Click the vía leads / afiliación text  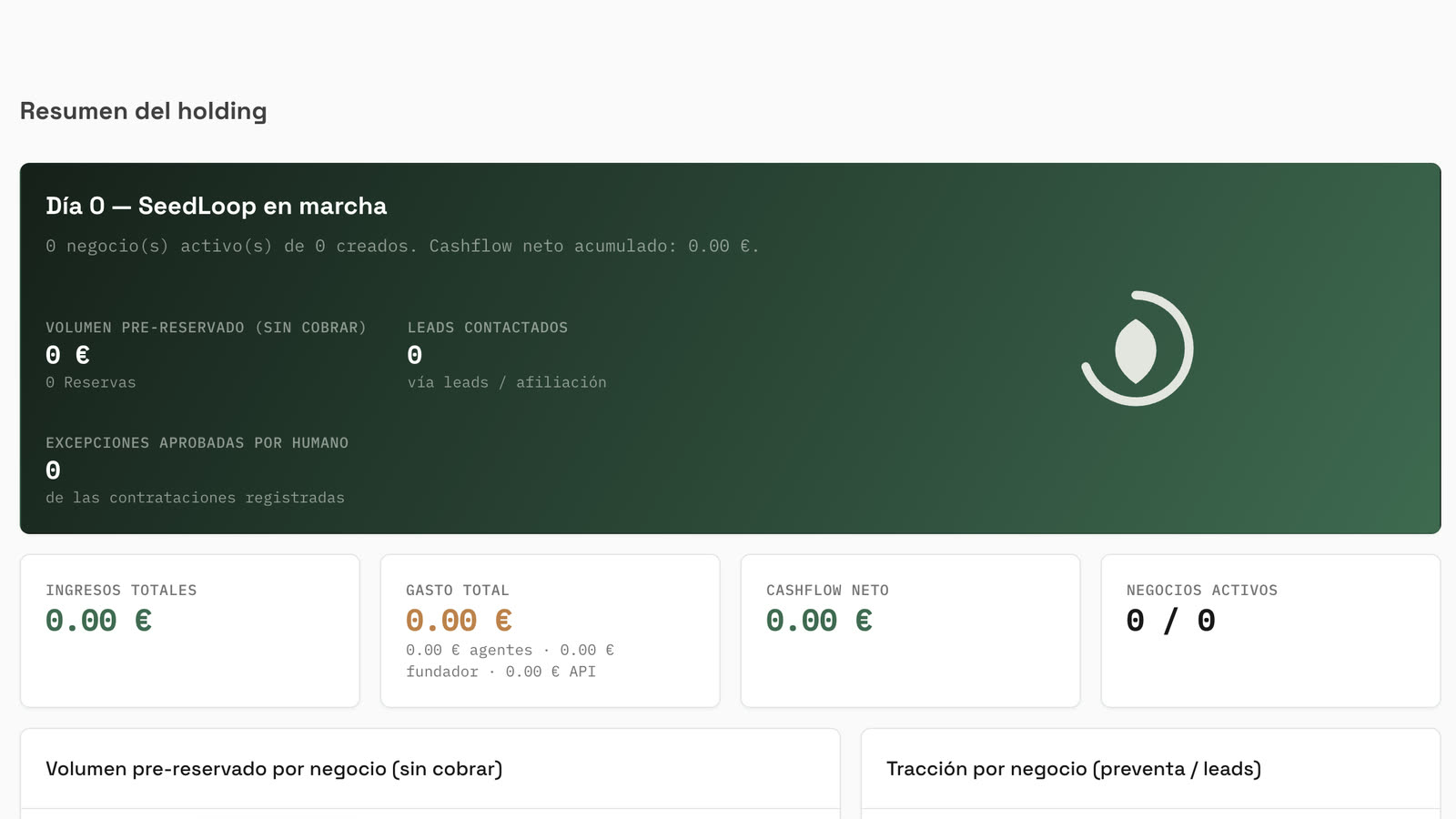[x=507, y=383]
